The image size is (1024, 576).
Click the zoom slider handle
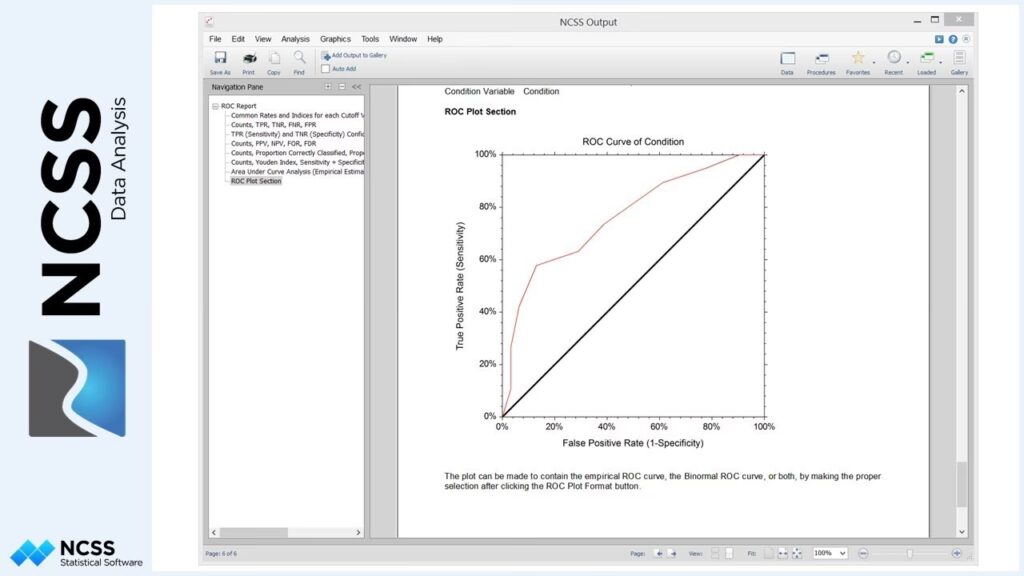pos(909,553)
